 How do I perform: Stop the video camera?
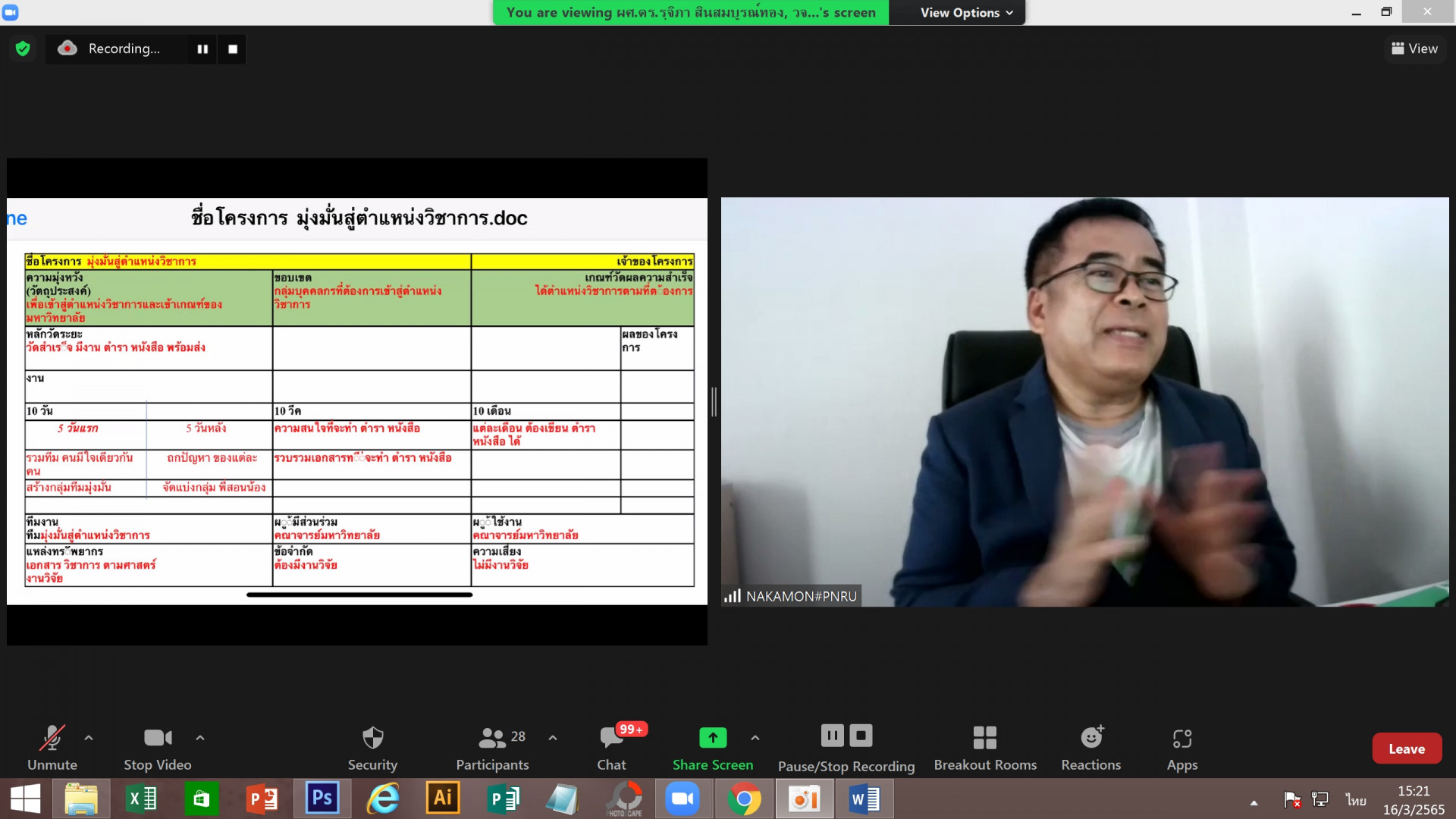coord(158,748)
